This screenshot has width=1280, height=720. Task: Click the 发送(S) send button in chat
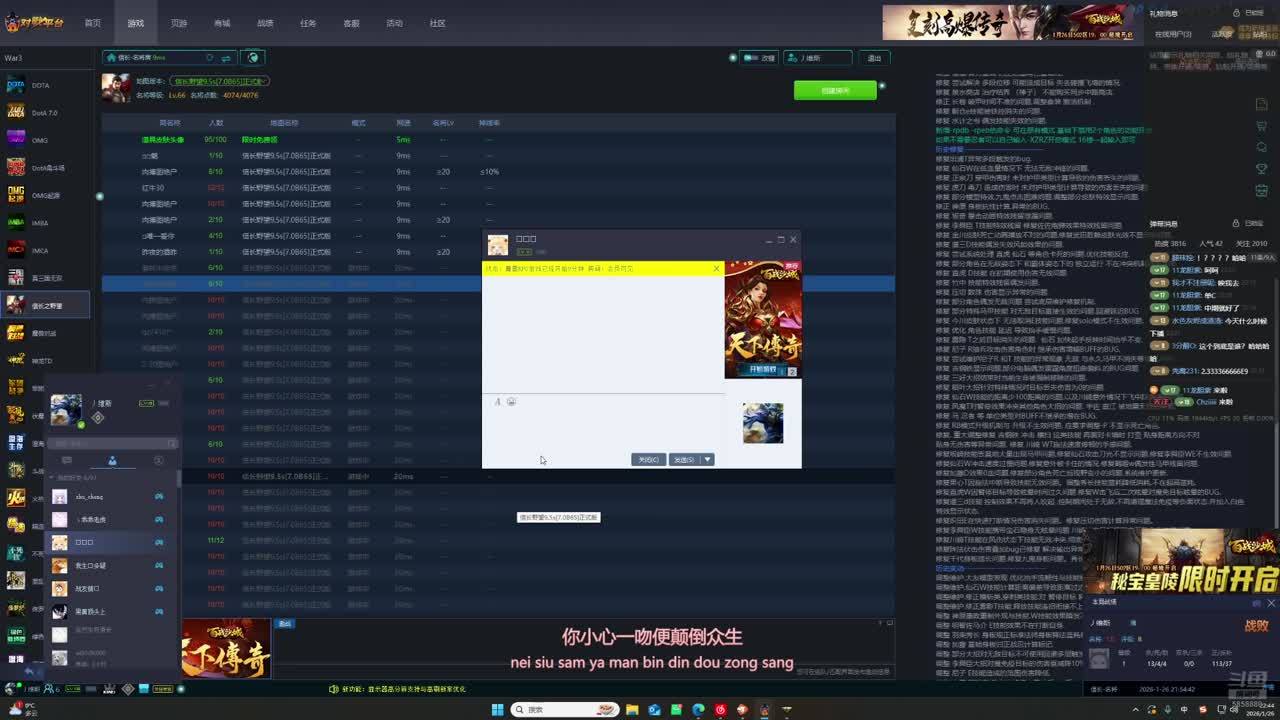pos(684,460)
